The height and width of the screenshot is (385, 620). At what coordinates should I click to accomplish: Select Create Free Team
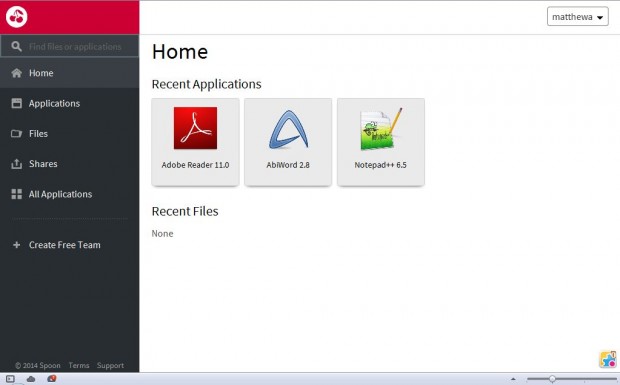(64, 245)
